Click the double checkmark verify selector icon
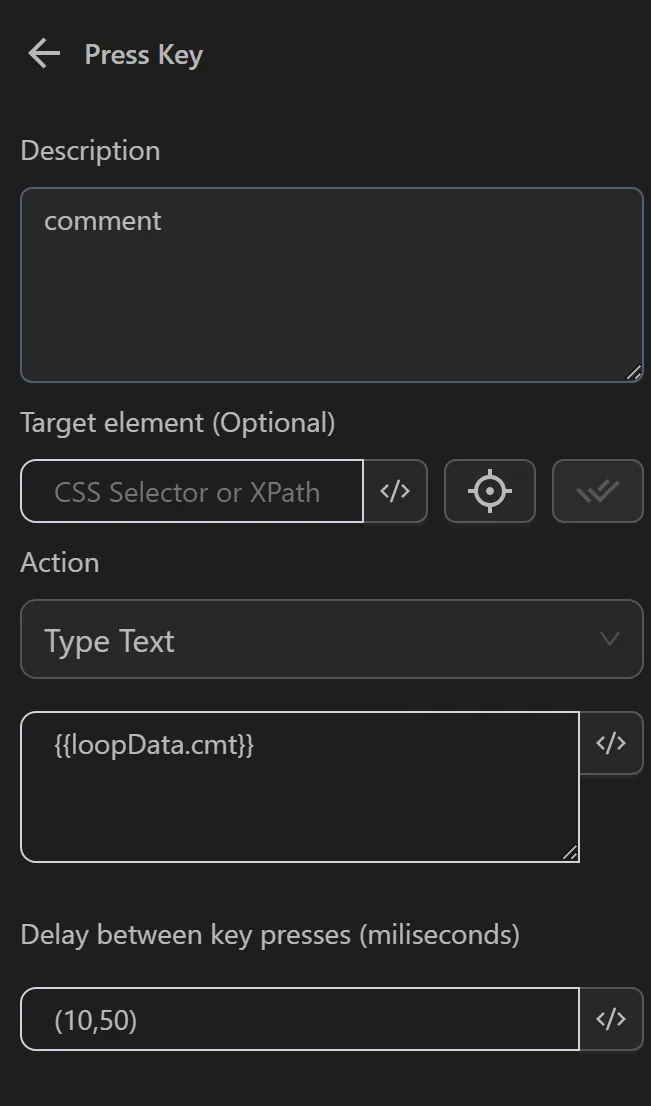651x1106 pixels. [597, 491]
